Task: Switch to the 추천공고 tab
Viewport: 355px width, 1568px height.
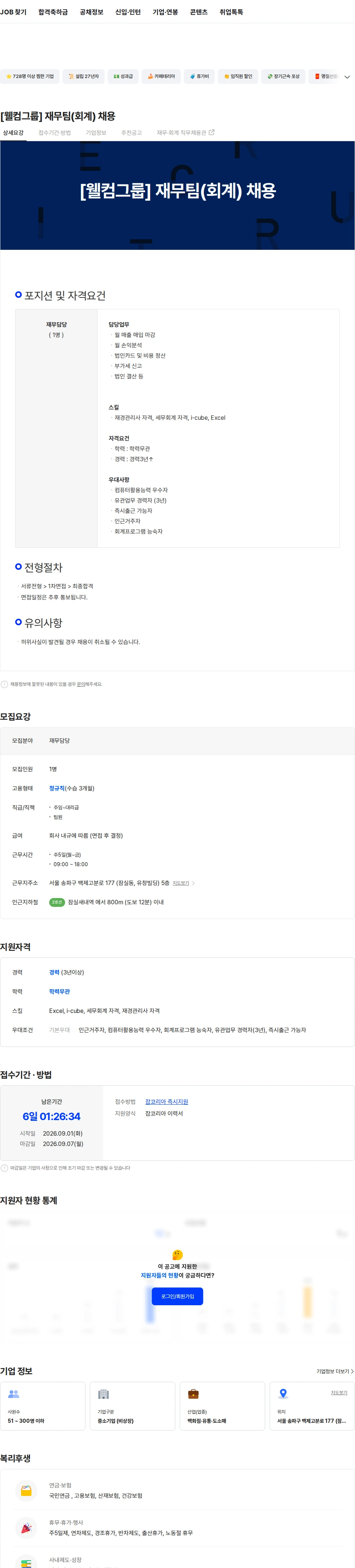Action: point(131,133)
